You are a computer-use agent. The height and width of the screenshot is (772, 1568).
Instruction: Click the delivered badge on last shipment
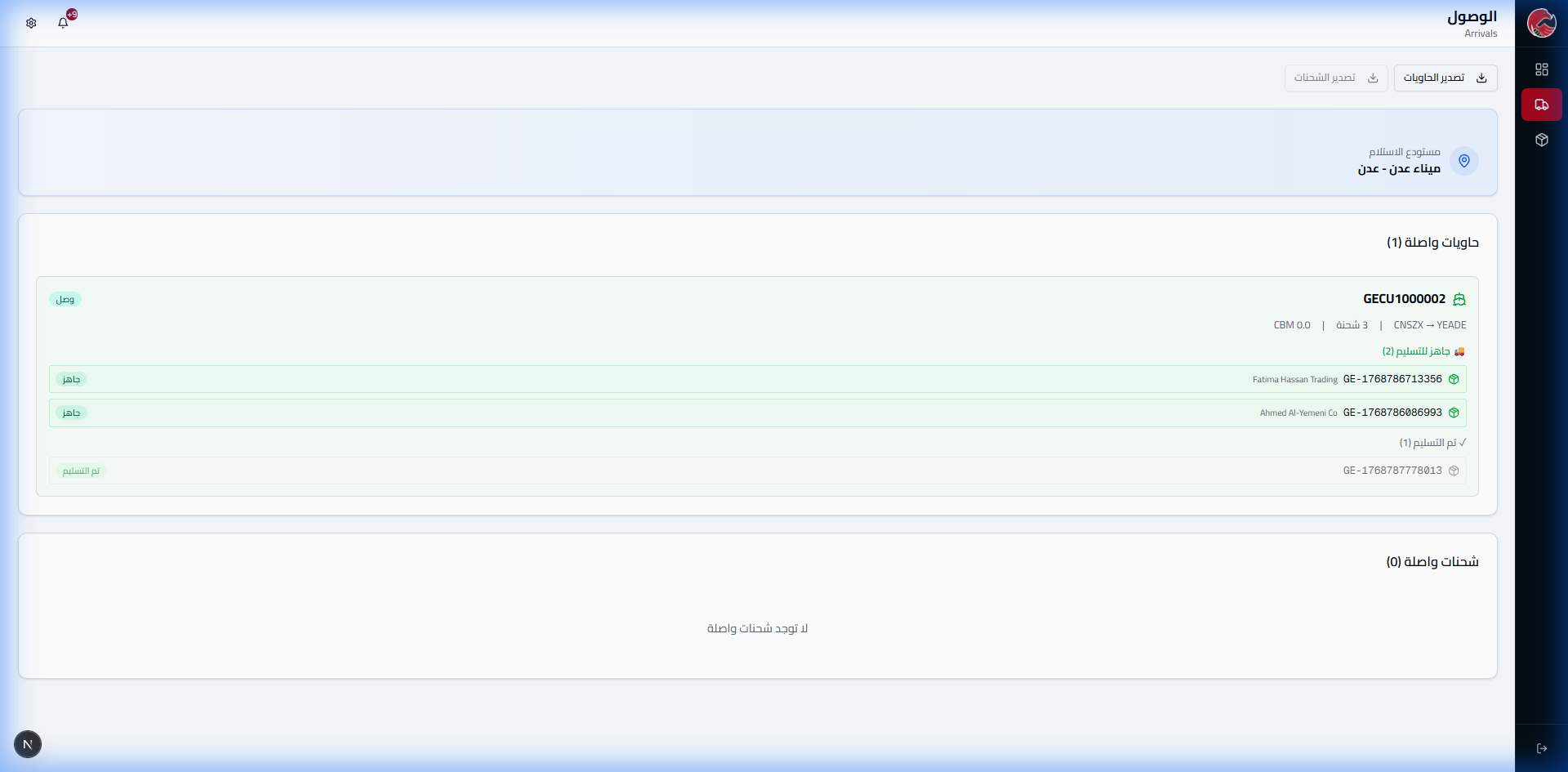tap(81, 471)
